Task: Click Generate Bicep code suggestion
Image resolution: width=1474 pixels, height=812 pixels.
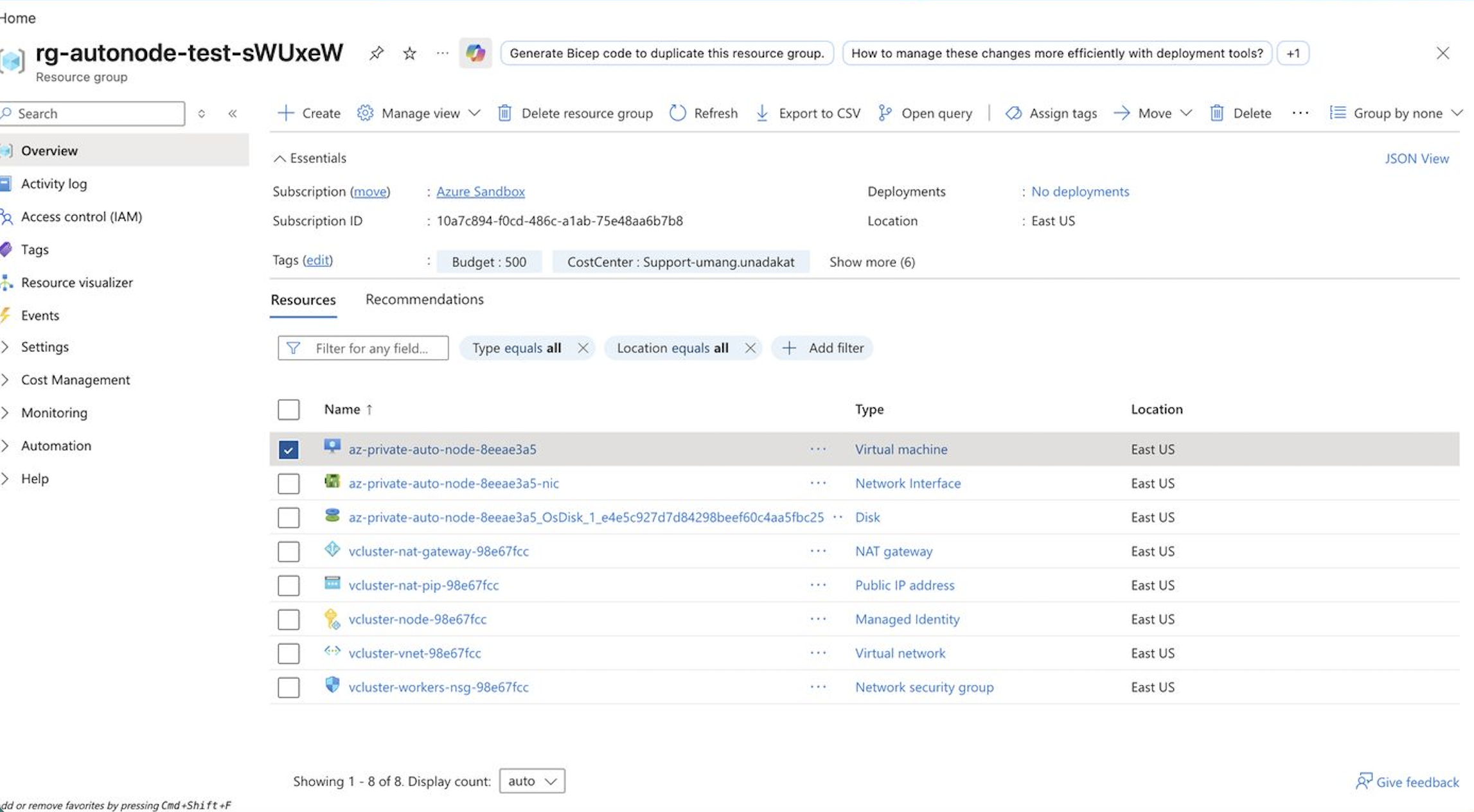Action: [667, 53]
